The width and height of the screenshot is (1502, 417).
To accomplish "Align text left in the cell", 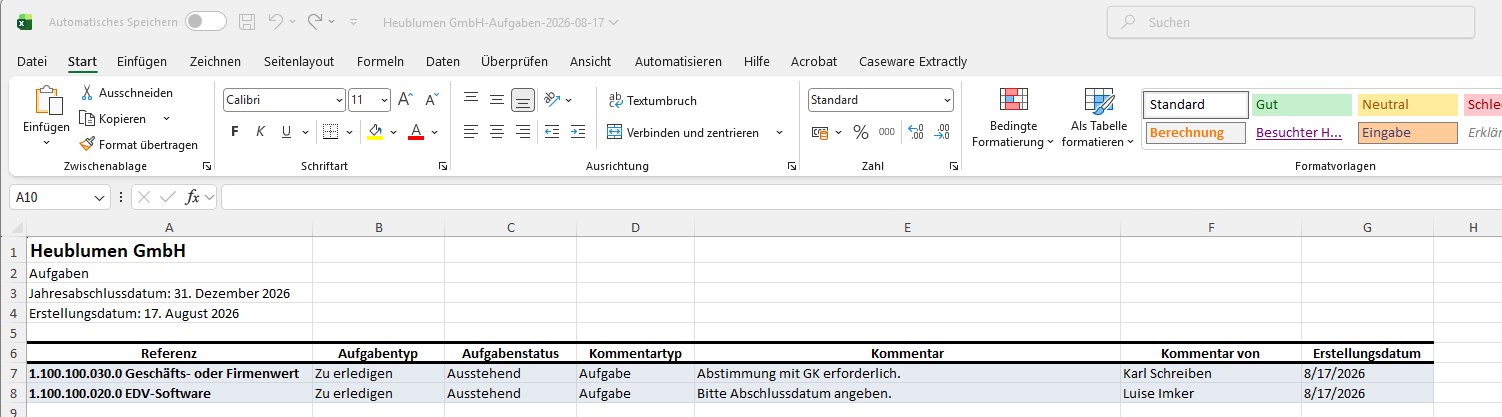I will pyautogui.click(x=470, y=132).
